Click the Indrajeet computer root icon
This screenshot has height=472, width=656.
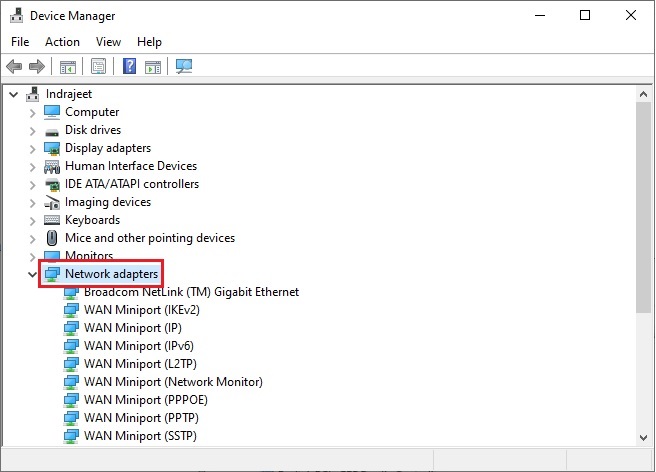[x=33, y=94]
